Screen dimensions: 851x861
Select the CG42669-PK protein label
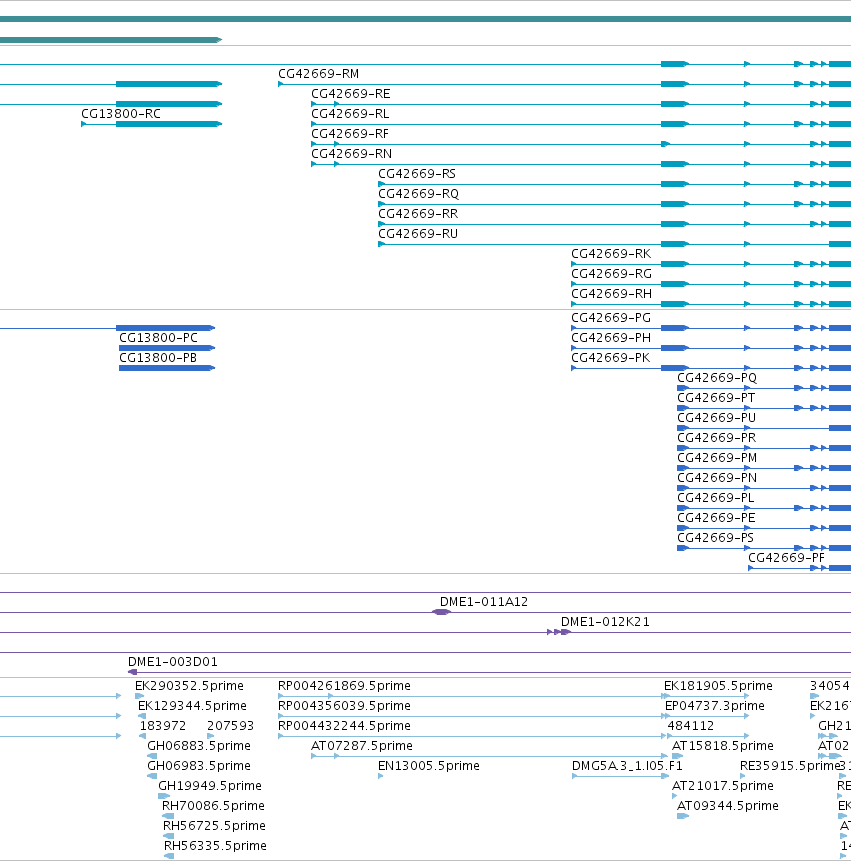tap(611, 358)
